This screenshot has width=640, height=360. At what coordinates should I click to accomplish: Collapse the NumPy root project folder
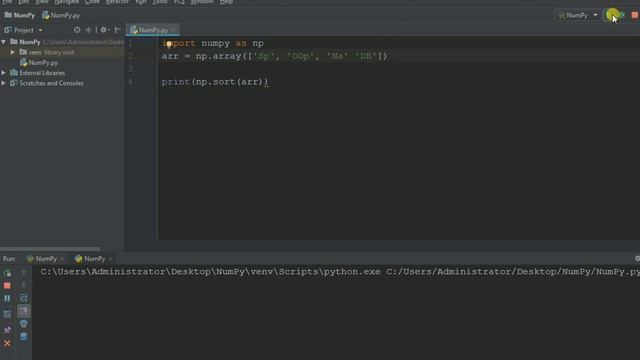point(4,42)
